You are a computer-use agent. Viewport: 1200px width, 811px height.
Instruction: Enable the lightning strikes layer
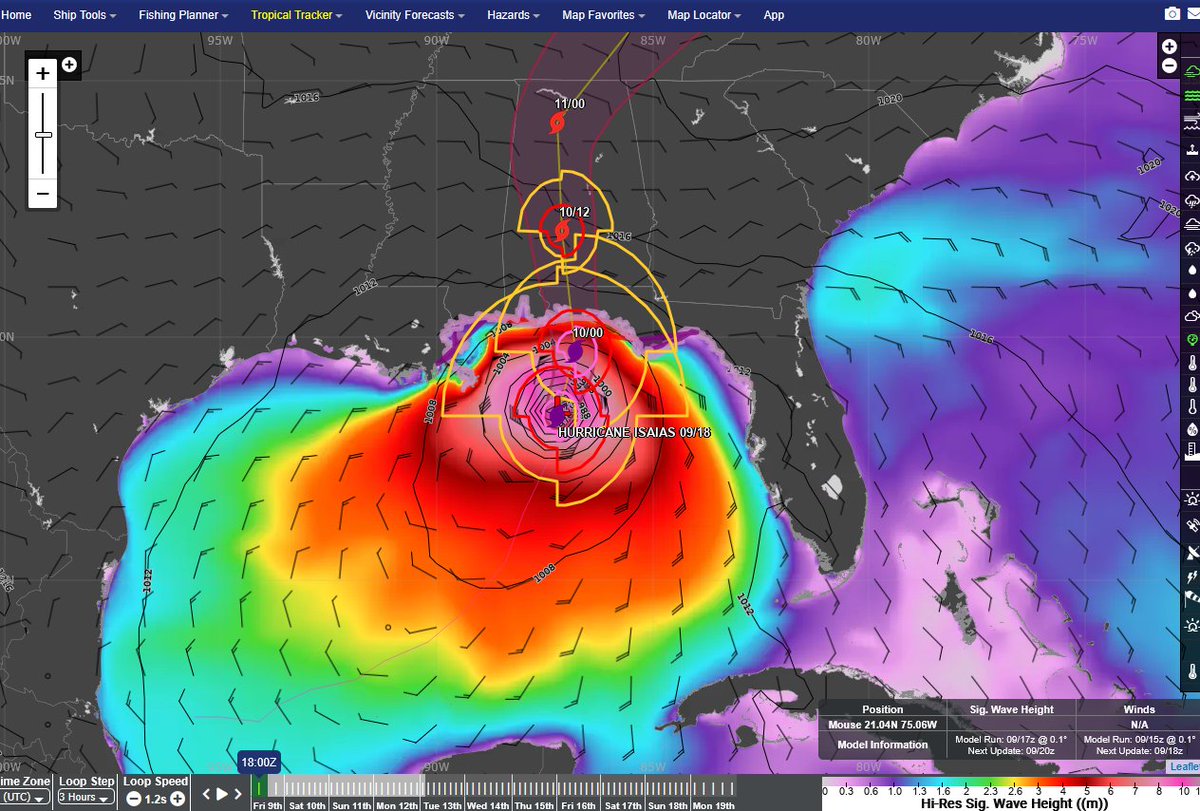(1191, 577)
